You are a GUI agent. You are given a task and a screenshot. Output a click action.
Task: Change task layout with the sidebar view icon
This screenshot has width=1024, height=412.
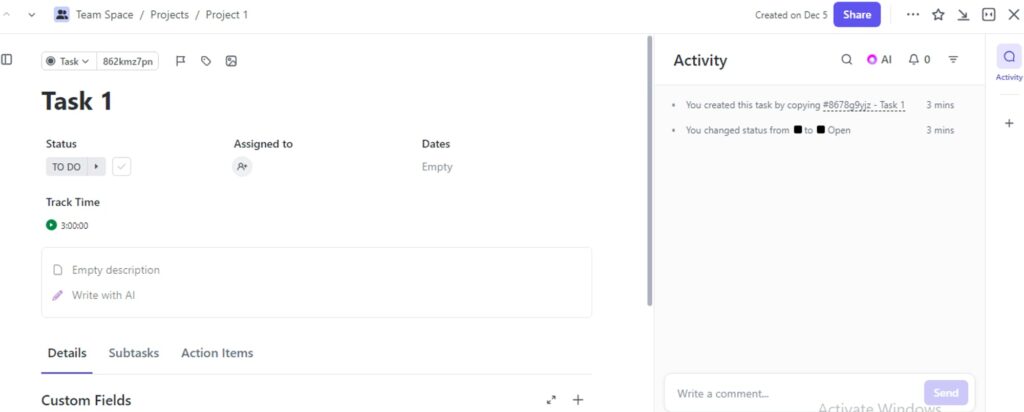[989, 14]
